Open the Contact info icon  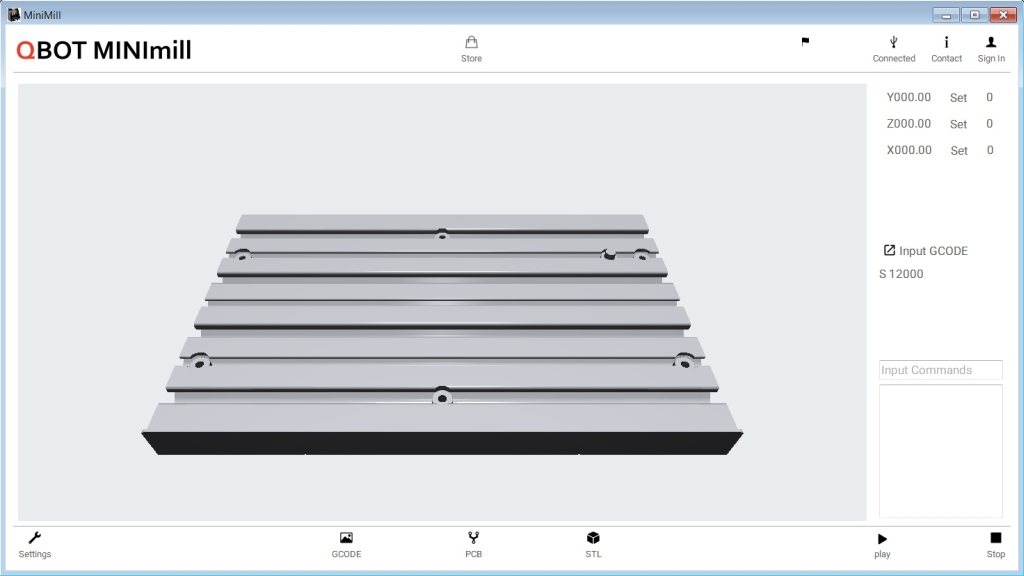(946, 43)
